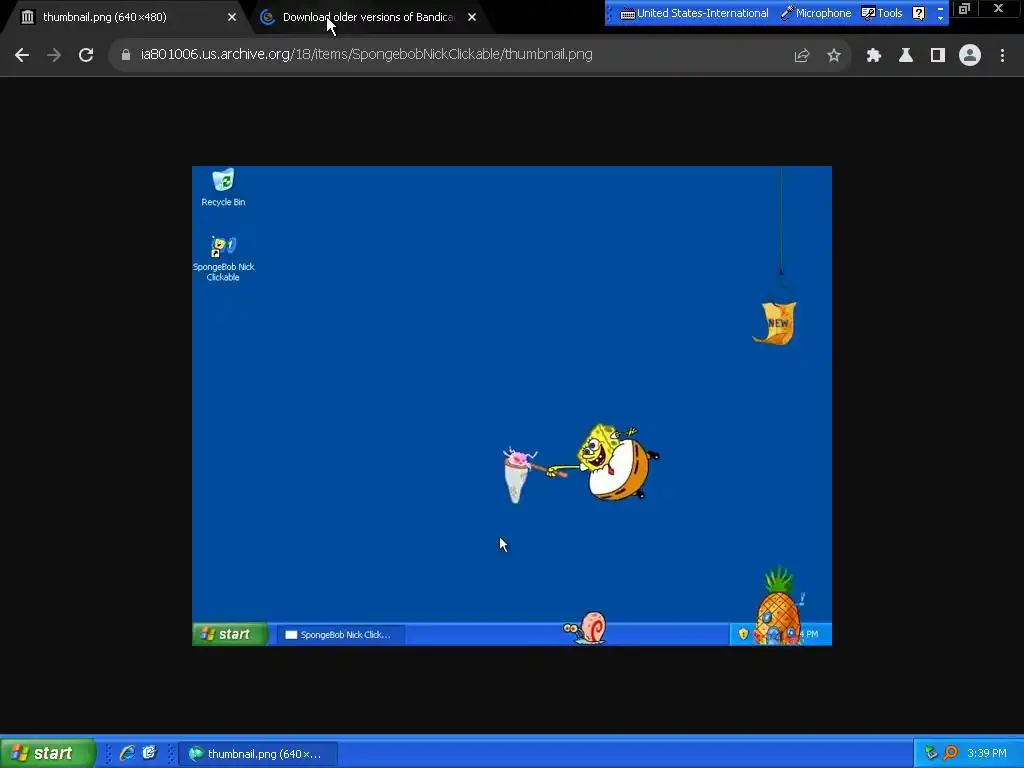Viewport: 1024px width, 768px height.
Task: Click the language bar help icon
Action: click(918, 13)
